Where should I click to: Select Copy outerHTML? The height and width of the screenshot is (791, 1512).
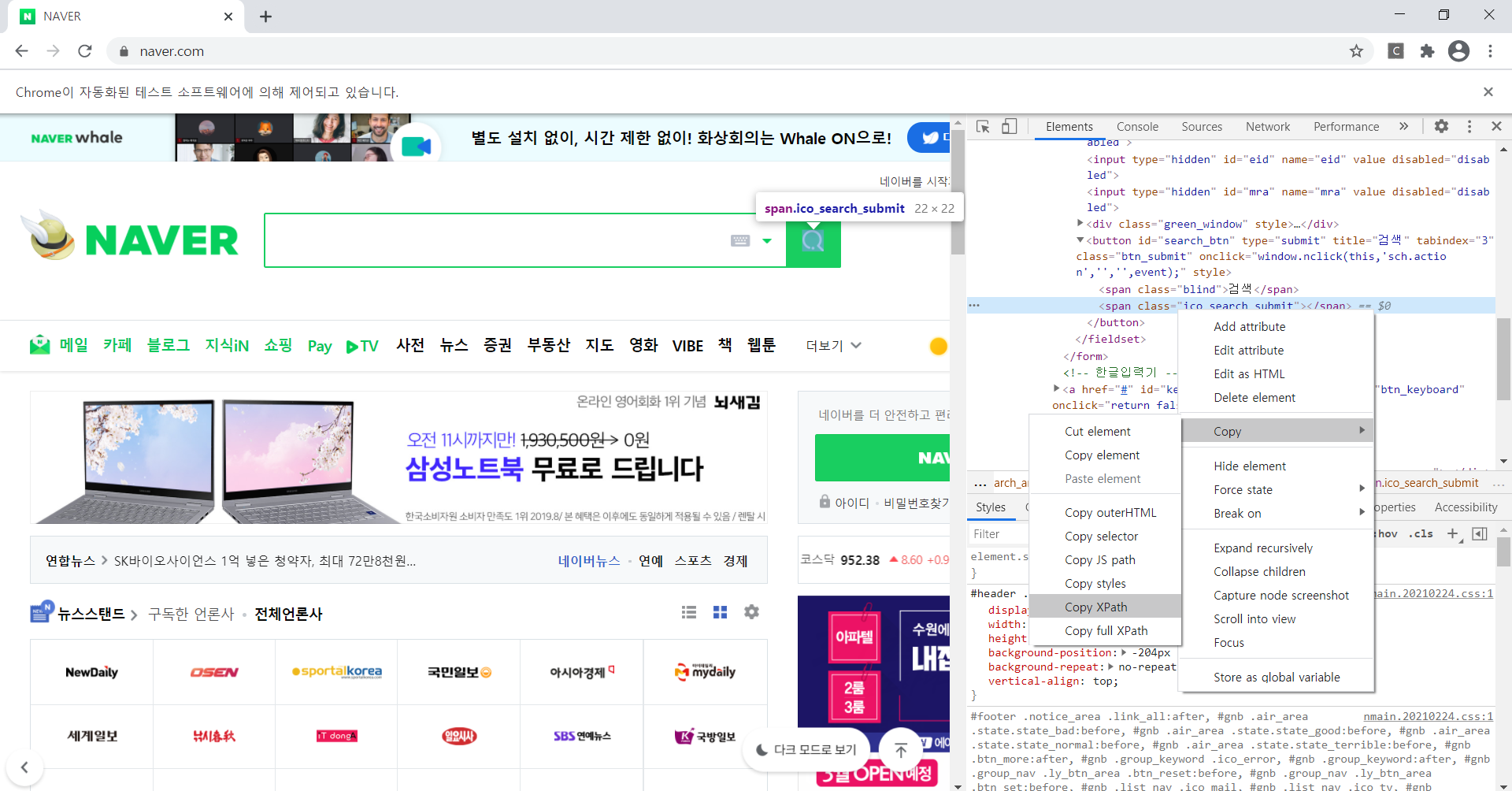[1106, 512]
